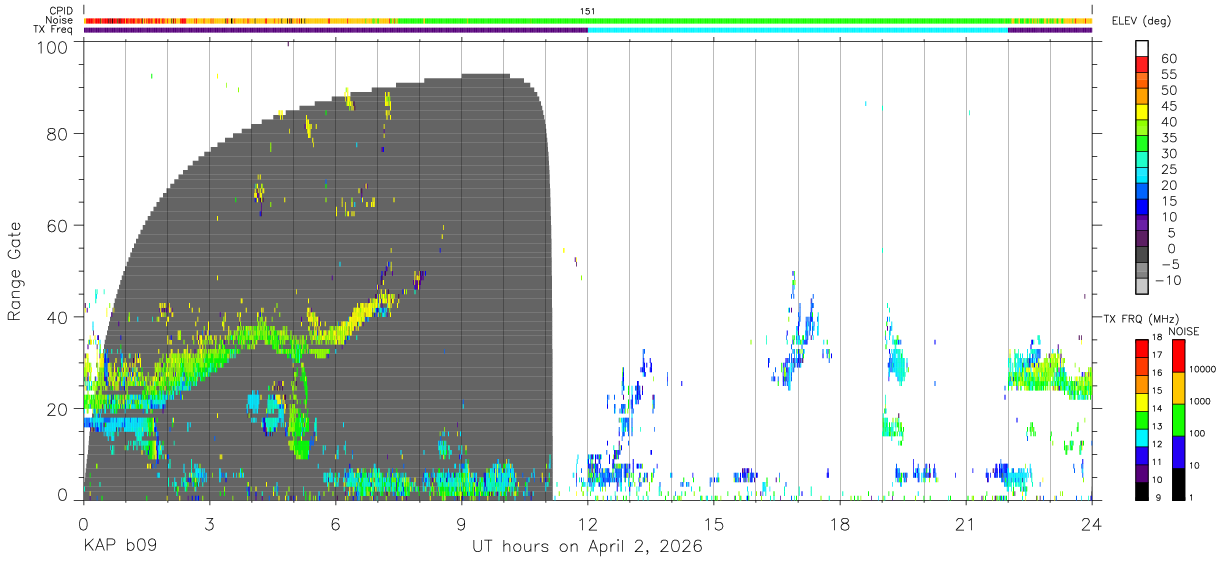Select the 100 label on the NOISE colorbar
This screenshot has height=567, width=1228.
click(x=1195, y=433)
